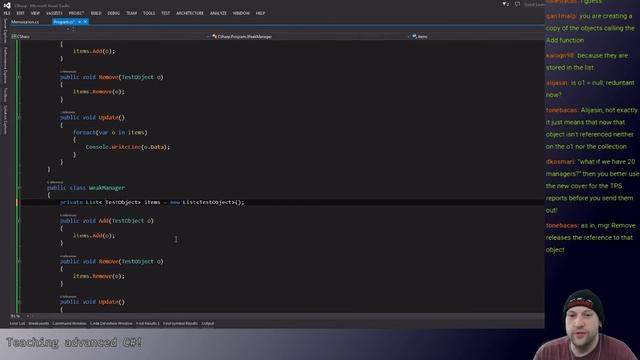Collapse the first Remove method outline
640x360 pixels.
tap(19, 77)
